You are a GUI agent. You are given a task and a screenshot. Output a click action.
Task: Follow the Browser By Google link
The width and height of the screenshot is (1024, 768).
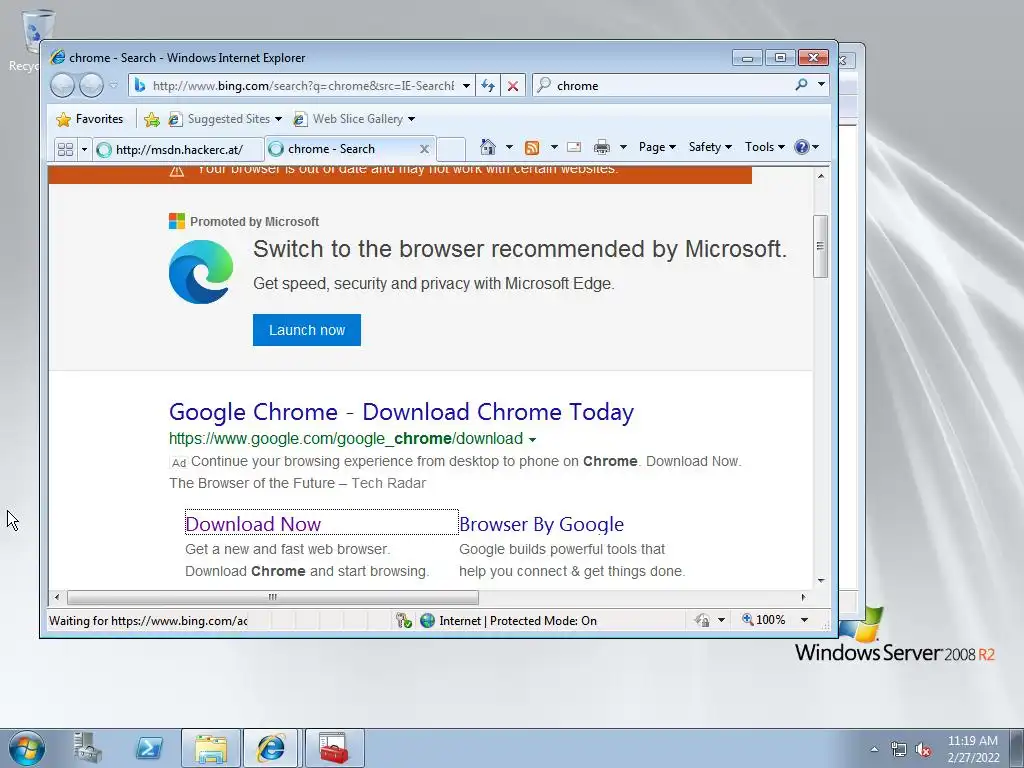541,524
